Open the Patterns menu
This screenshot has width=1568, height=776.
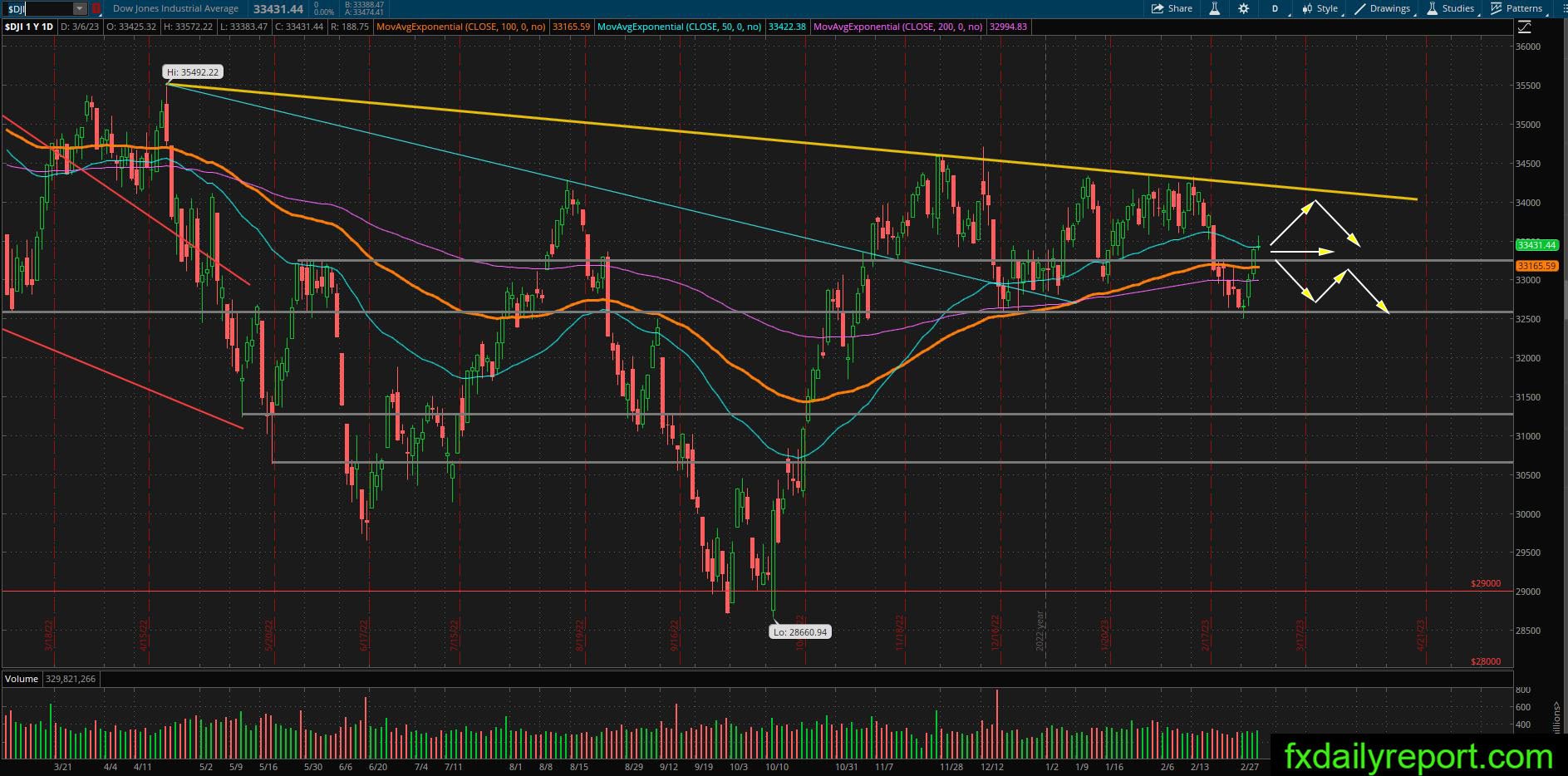[1516, 8]
